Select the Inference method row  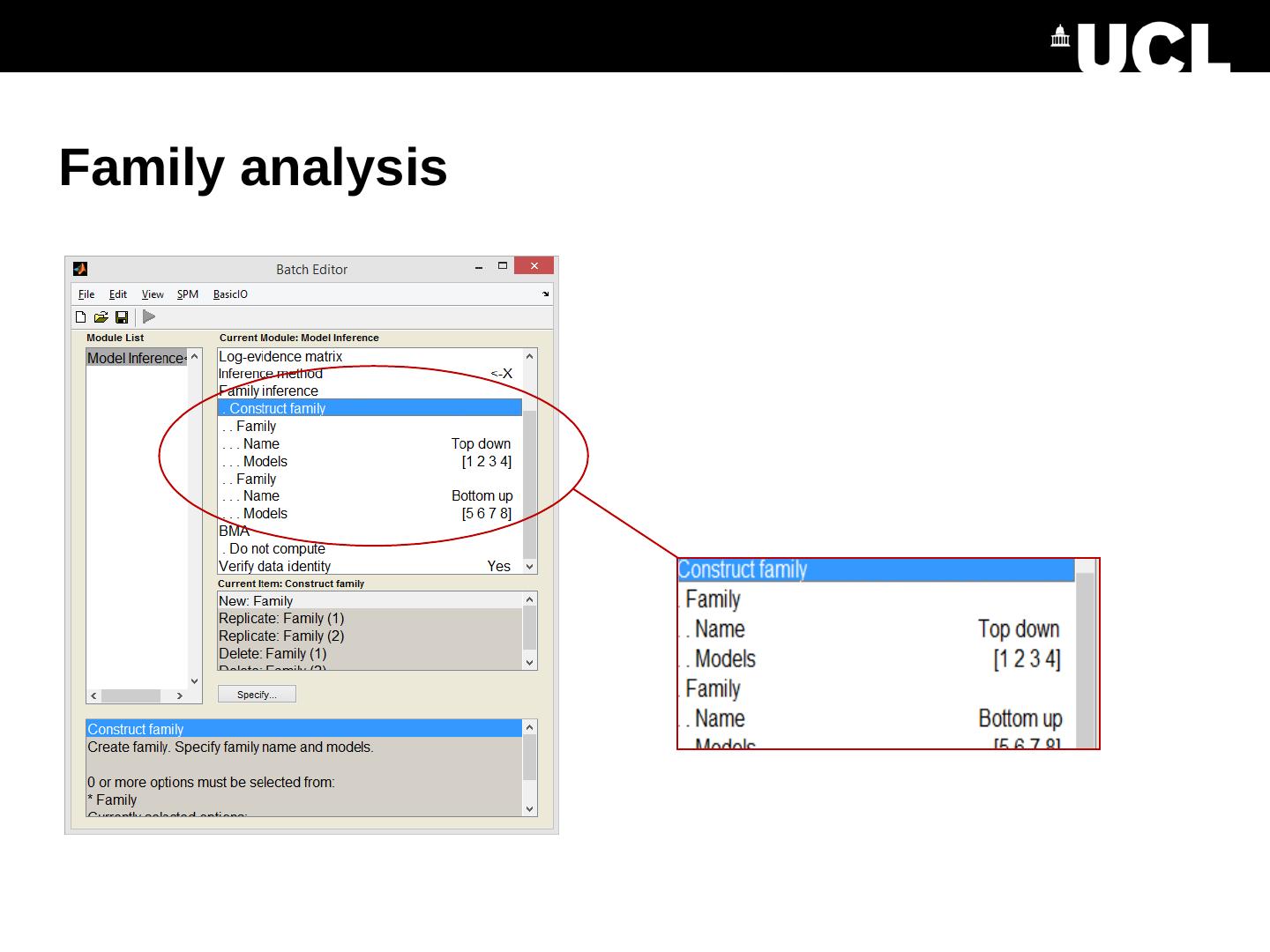(x=370, y=374)
